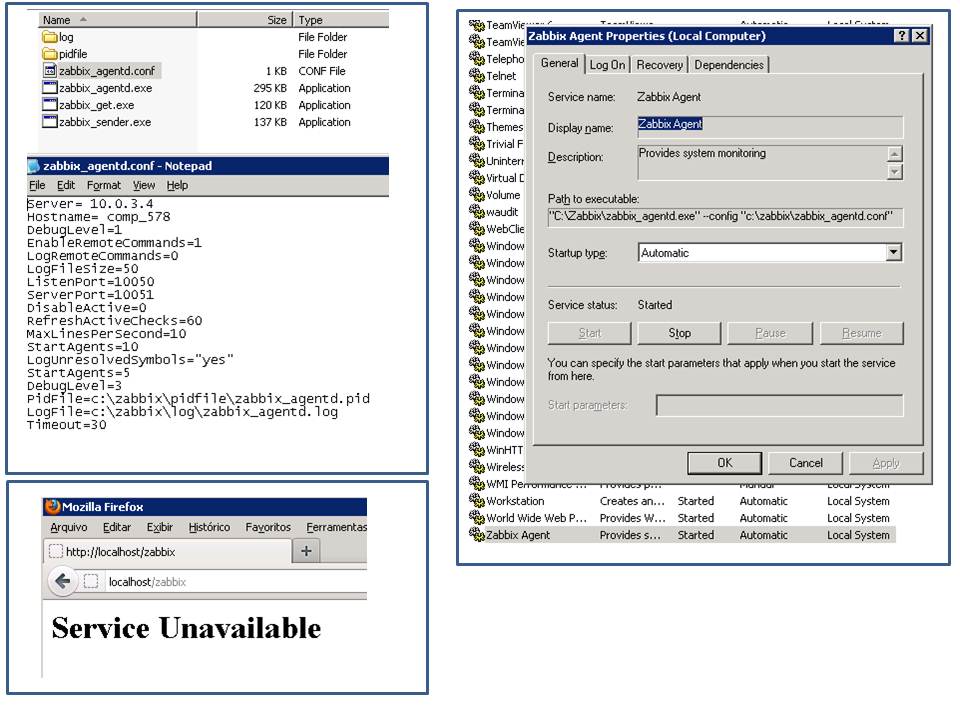Open Notepad File menu

click(37, 185)
